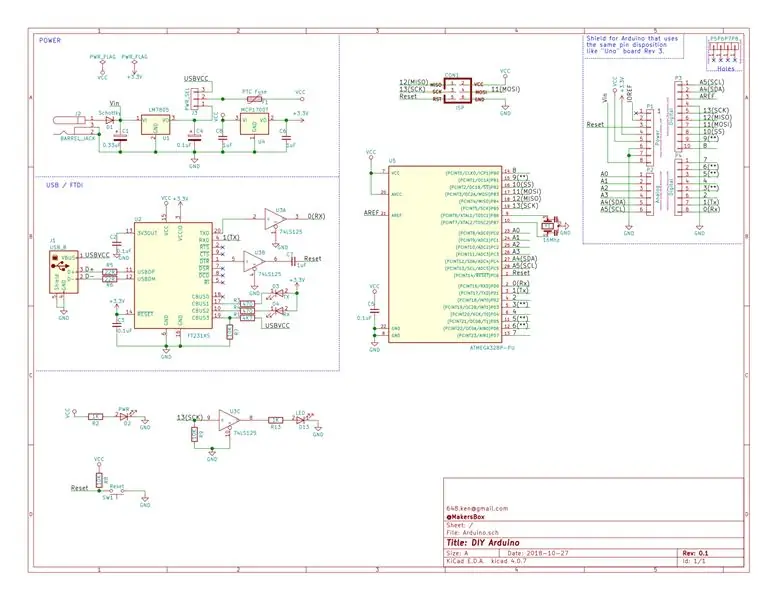The height and width of the screenshot is (600, 777).
Task: Click the barrel jack connector J2
Action: pyautogui.click(x=74, y=127)
